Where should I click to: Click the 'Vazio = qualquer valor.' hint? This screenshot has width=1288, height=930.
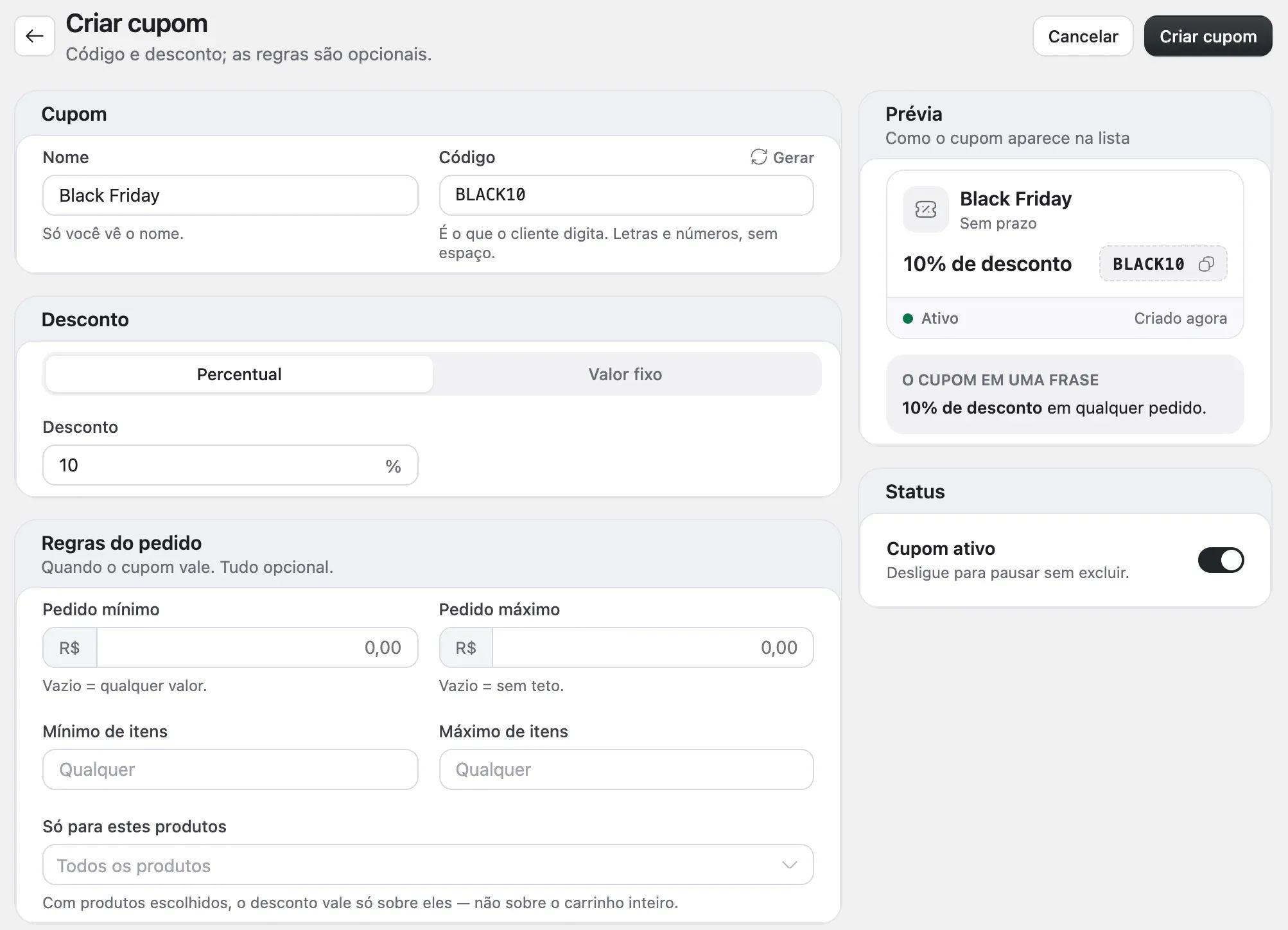125,686
